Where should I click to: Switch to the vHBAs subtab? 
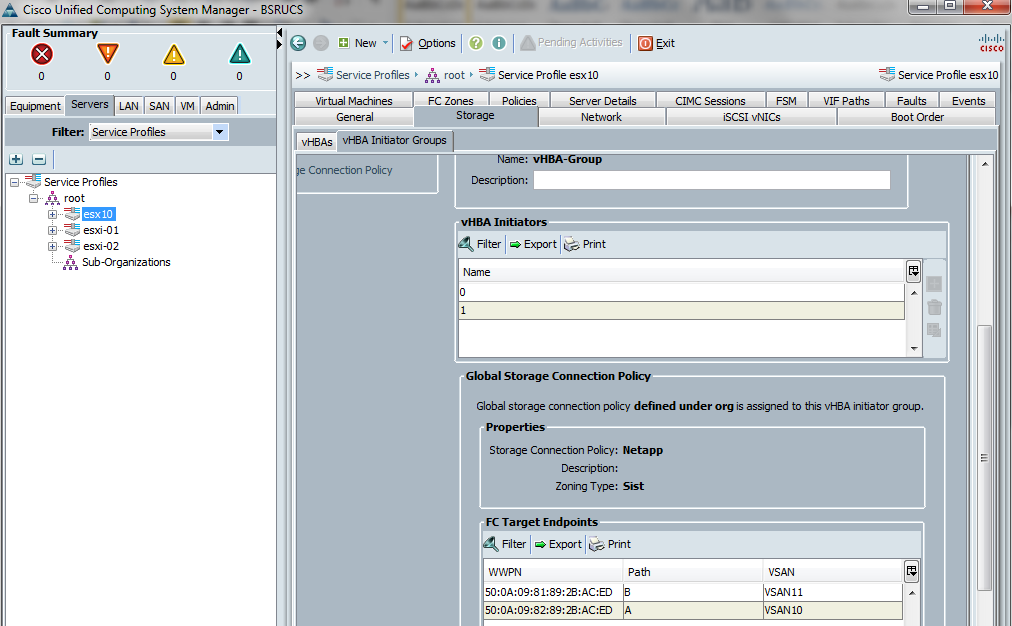[x=316, y=142]
